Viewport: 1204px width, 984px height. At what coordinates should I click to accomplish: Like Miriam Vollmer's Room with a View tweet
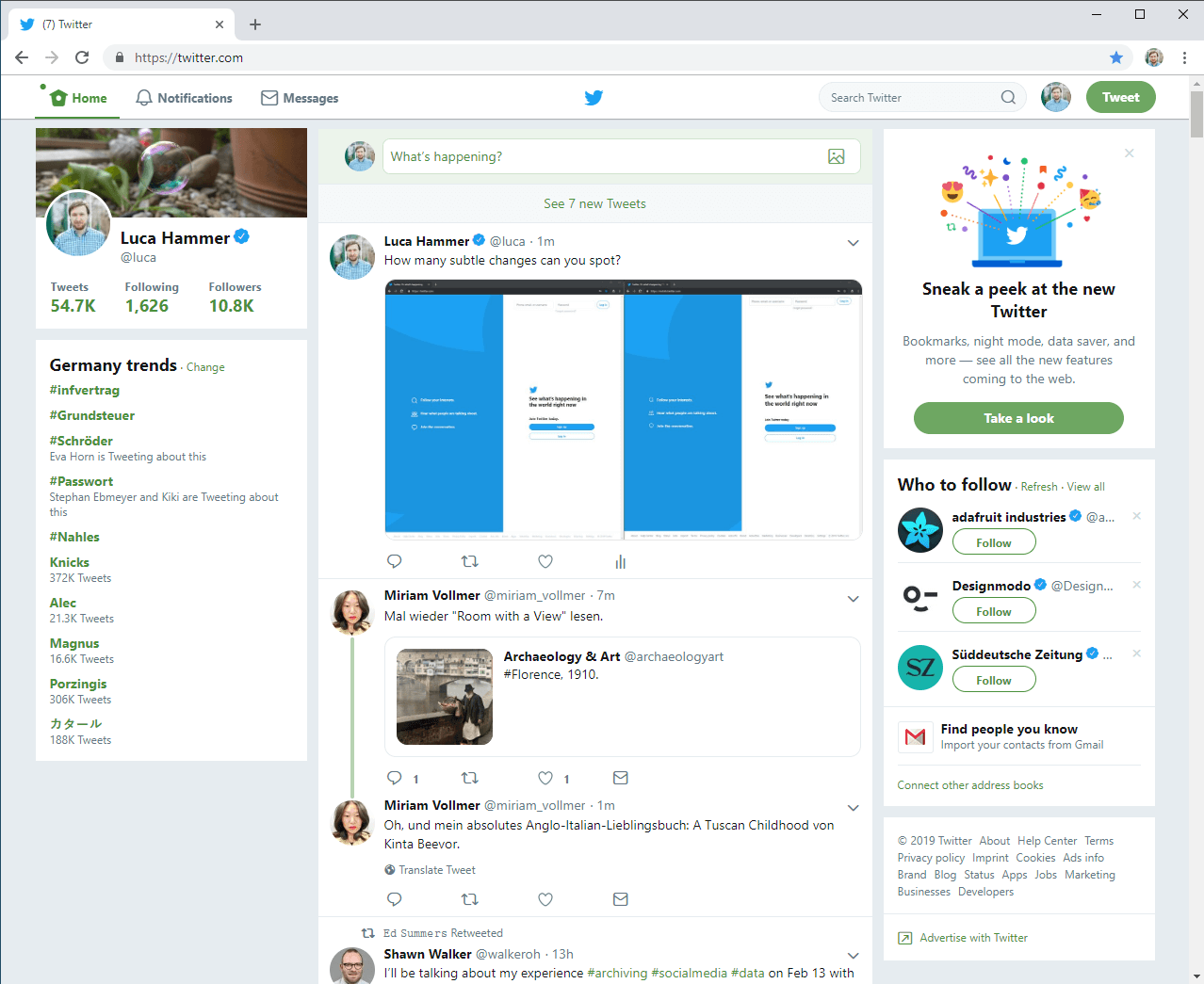point(545,778)
